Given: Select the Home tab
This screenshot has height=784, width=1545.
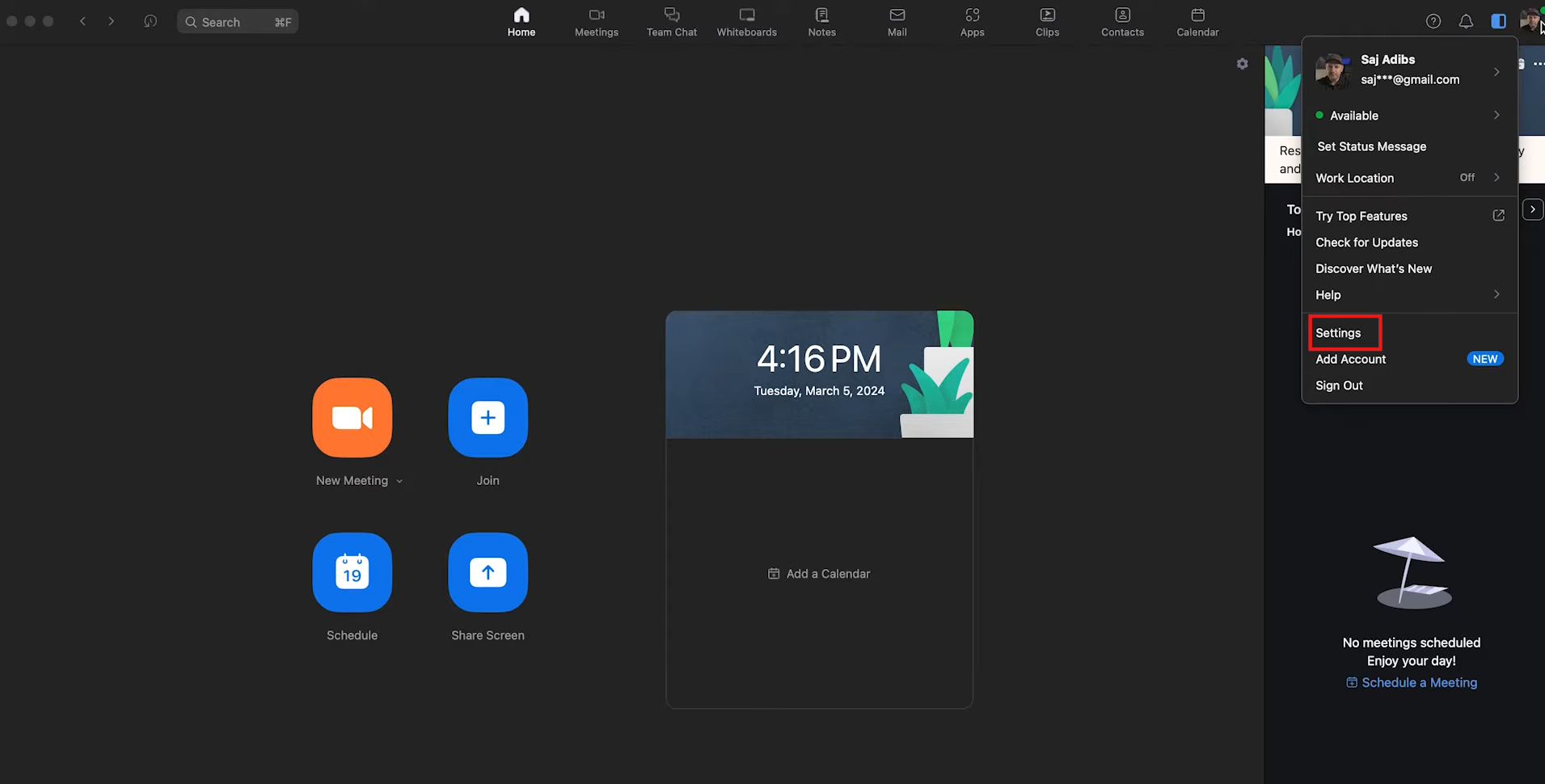Looking at the screenshot, I should [x=521, y=22].
